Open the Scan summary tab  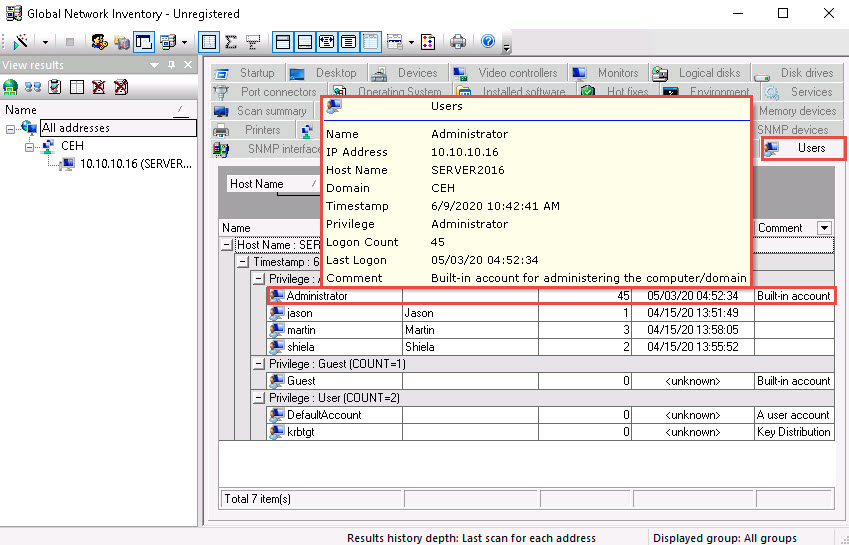click(x=261, y=111)
